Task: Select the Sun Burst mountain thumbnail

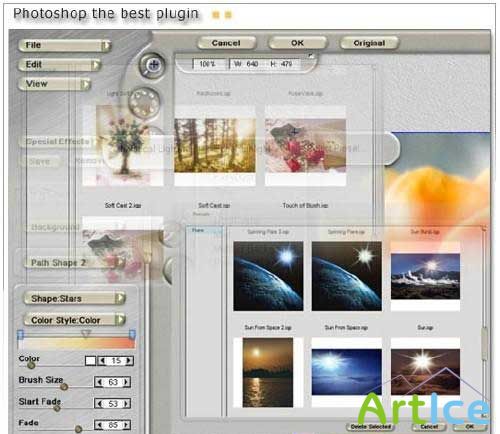Action: (x=425, y=276)
